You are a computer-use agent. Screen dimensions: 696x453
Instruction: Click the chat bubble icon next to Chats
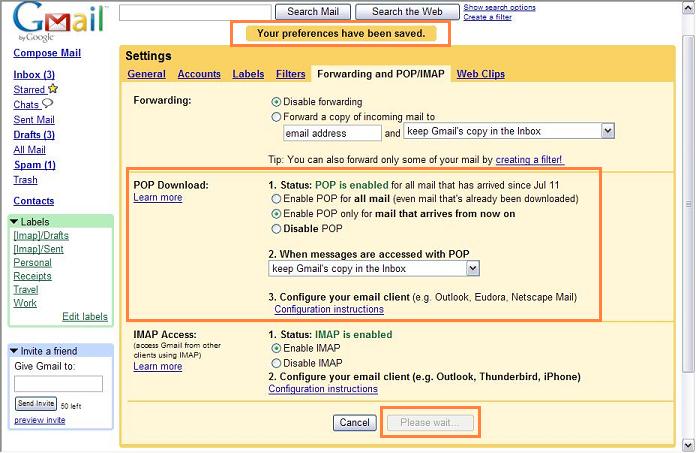pyautogui.click(x=47, y=103)
